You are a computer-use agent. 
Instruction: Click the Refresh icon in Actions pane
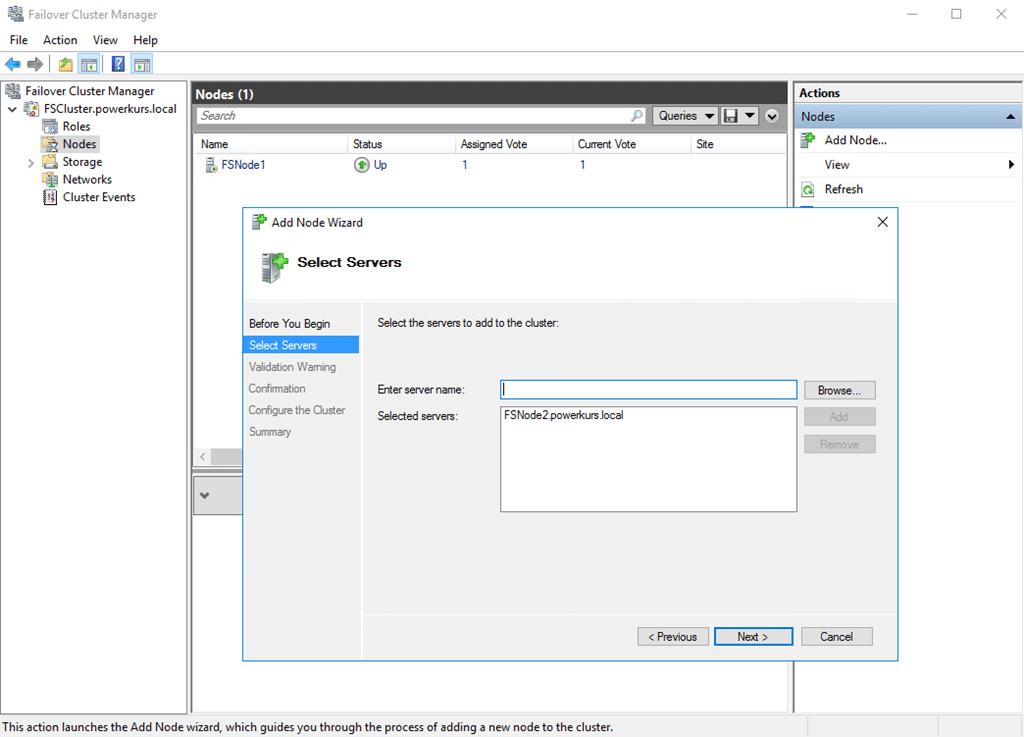click(808, 189)
